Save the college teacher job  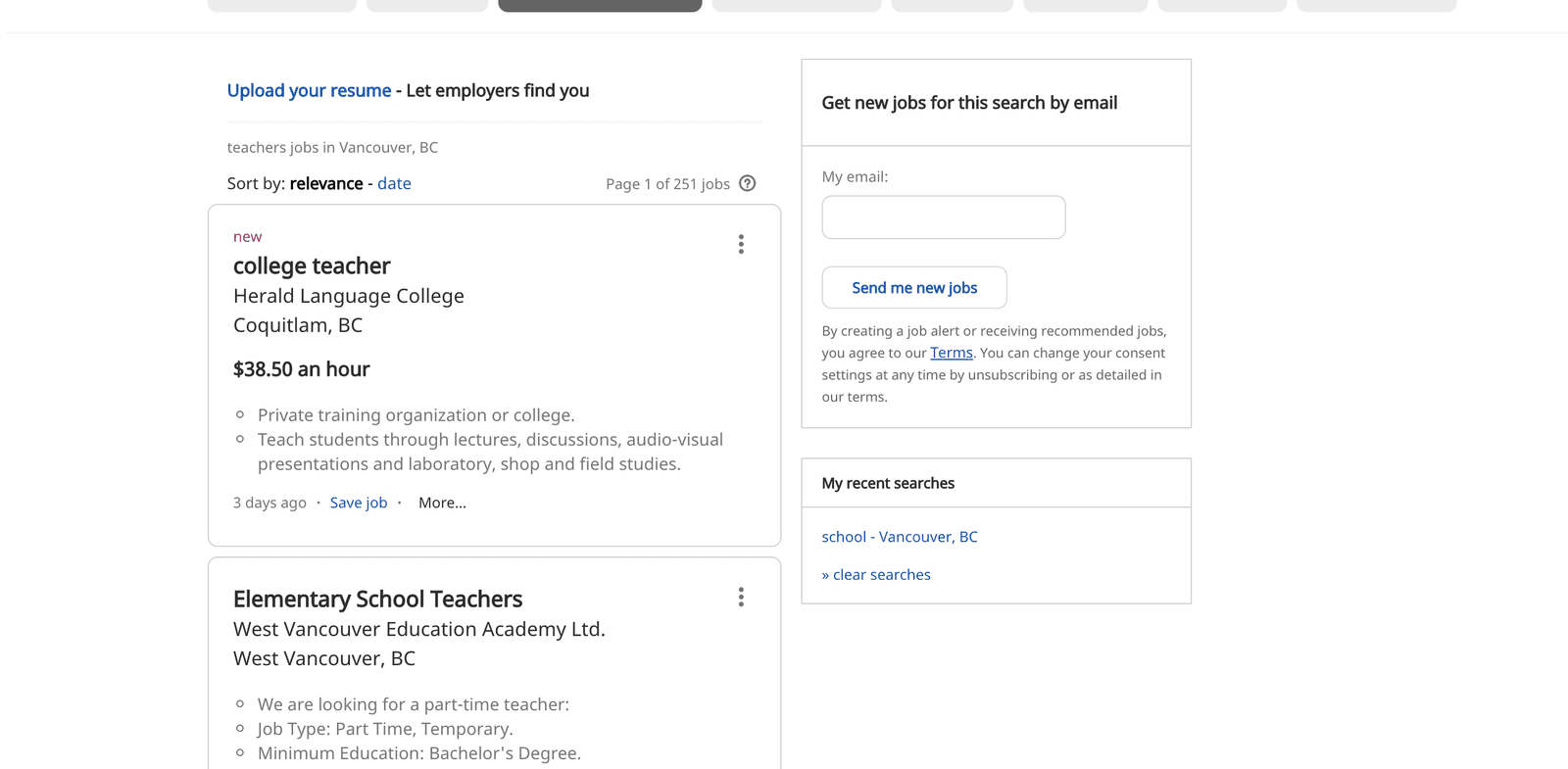[359, 503]
